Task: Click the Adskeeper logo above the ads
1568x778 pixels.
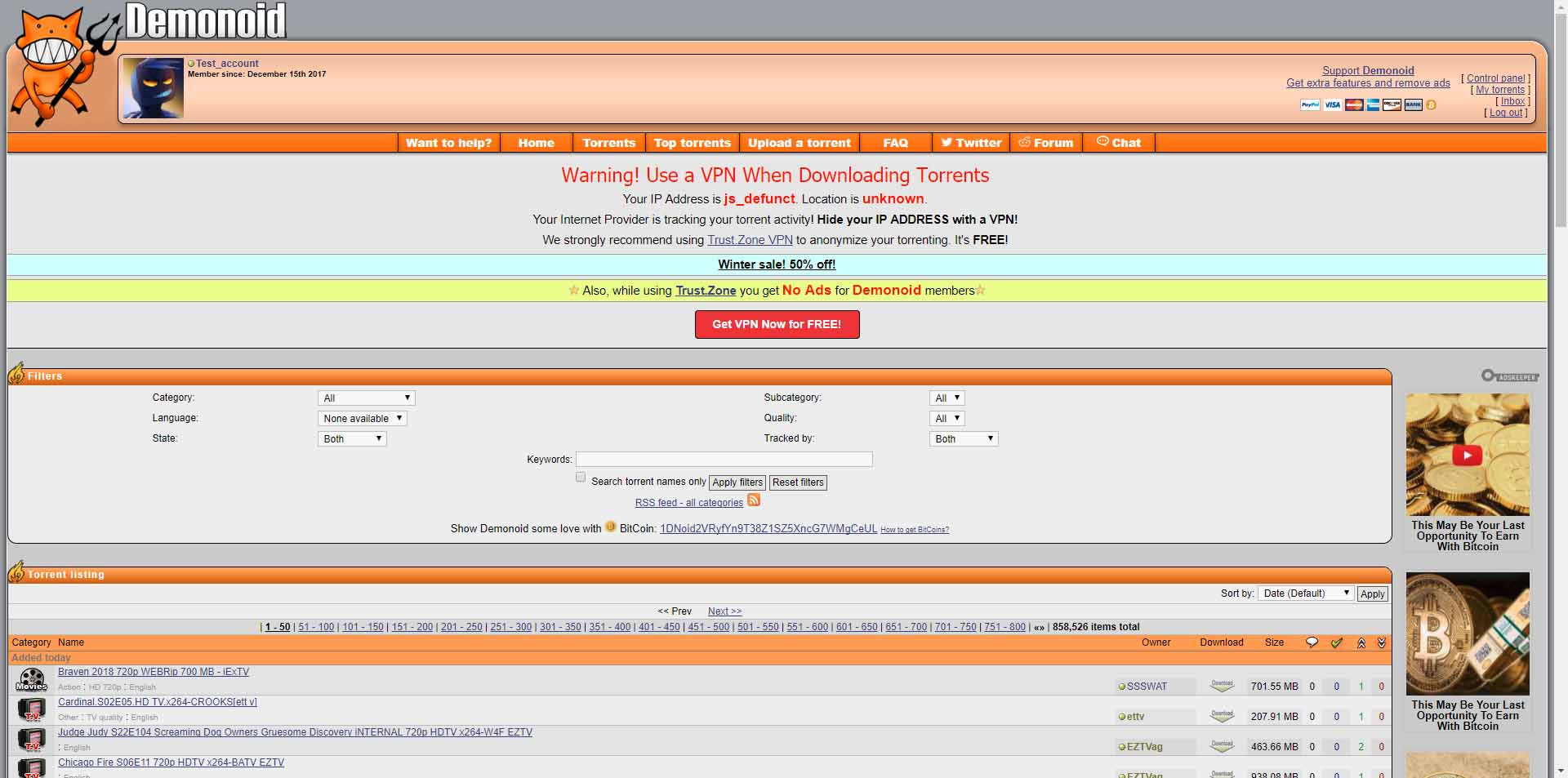Action: [x=1510, y=376]
